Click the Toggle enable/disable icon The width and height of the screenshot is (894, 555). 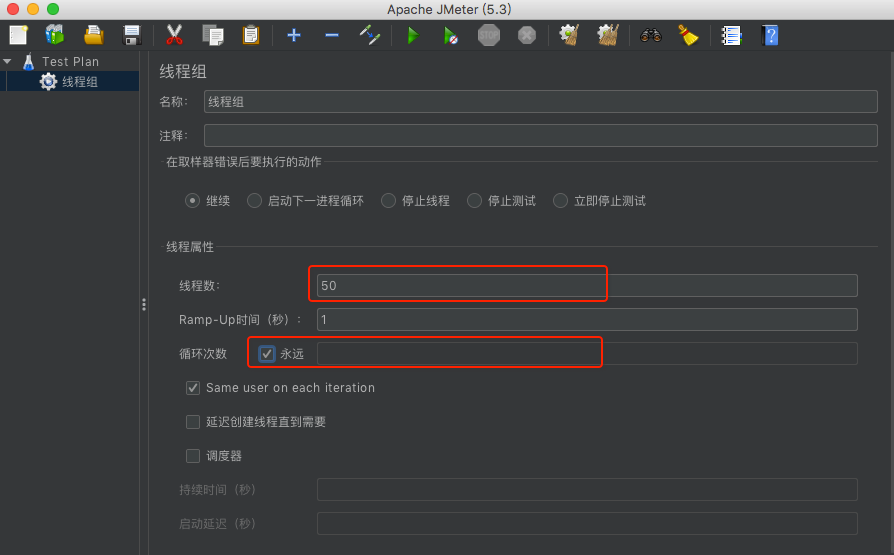click(x=369, y=35)
